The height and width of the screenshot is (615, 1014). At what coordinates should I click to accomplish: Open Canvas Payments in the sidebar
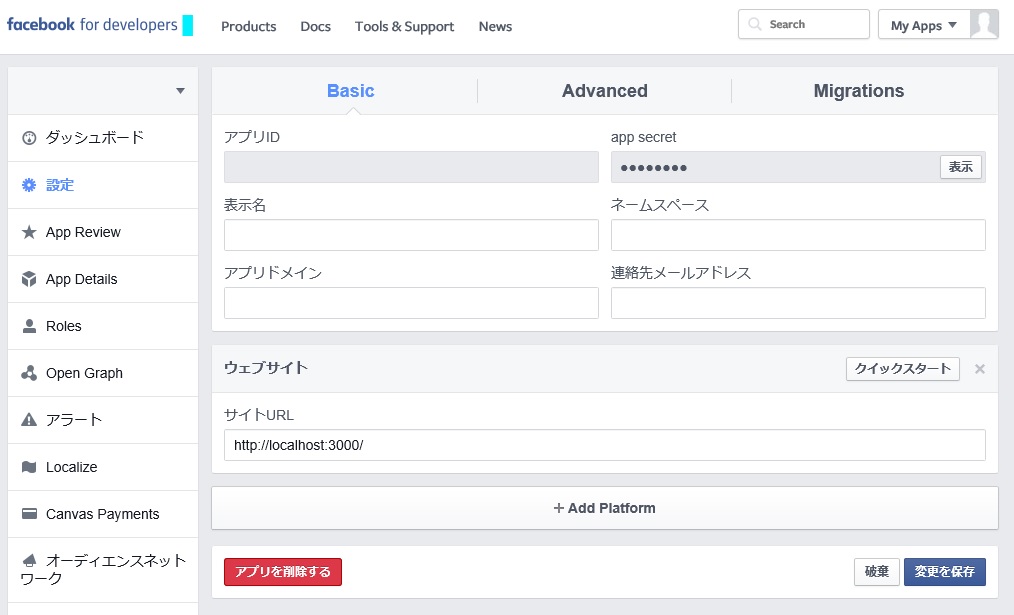click(103, 513)
